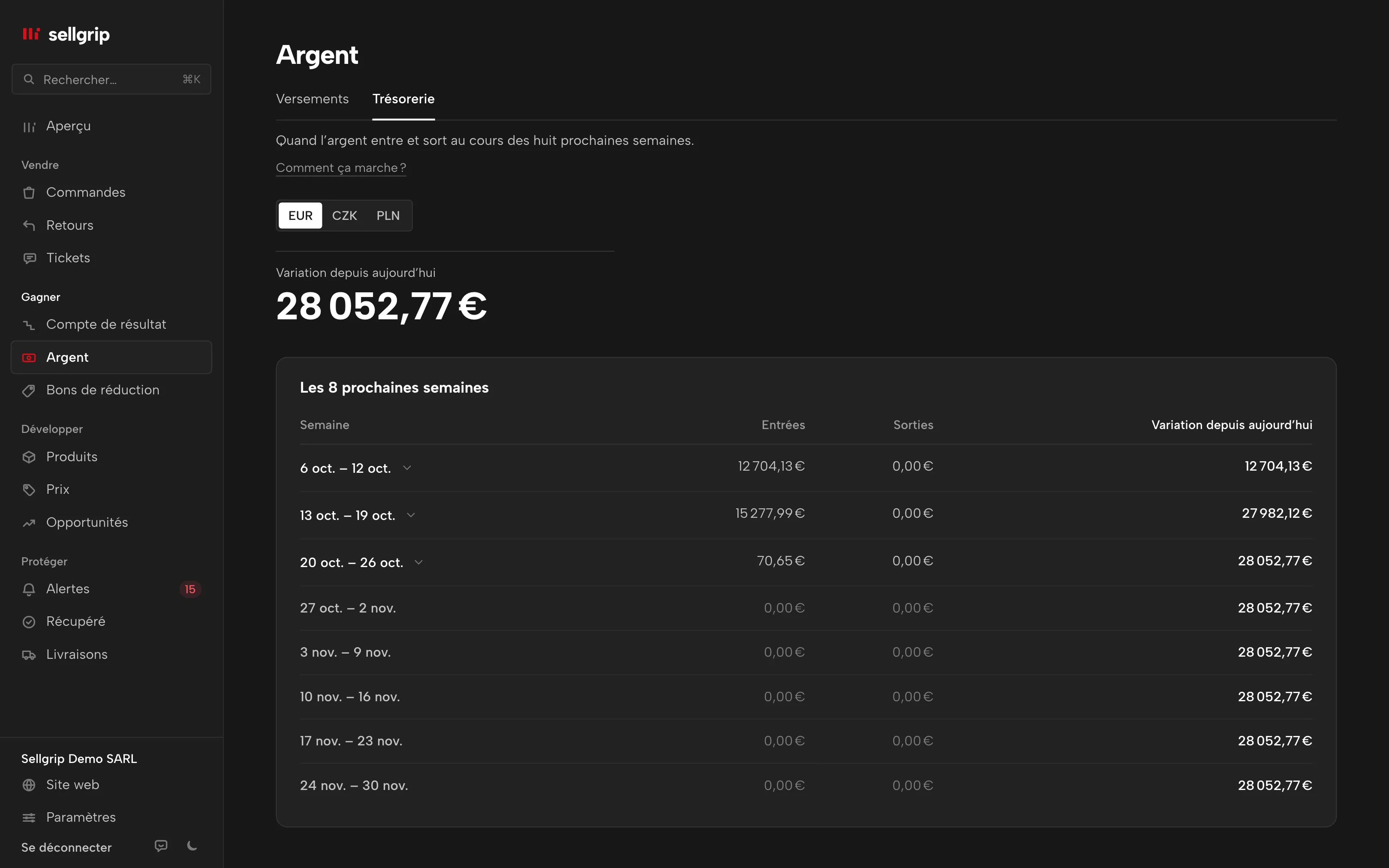Open the Versements tab
1389x868 pixels.
pos(312,99)
